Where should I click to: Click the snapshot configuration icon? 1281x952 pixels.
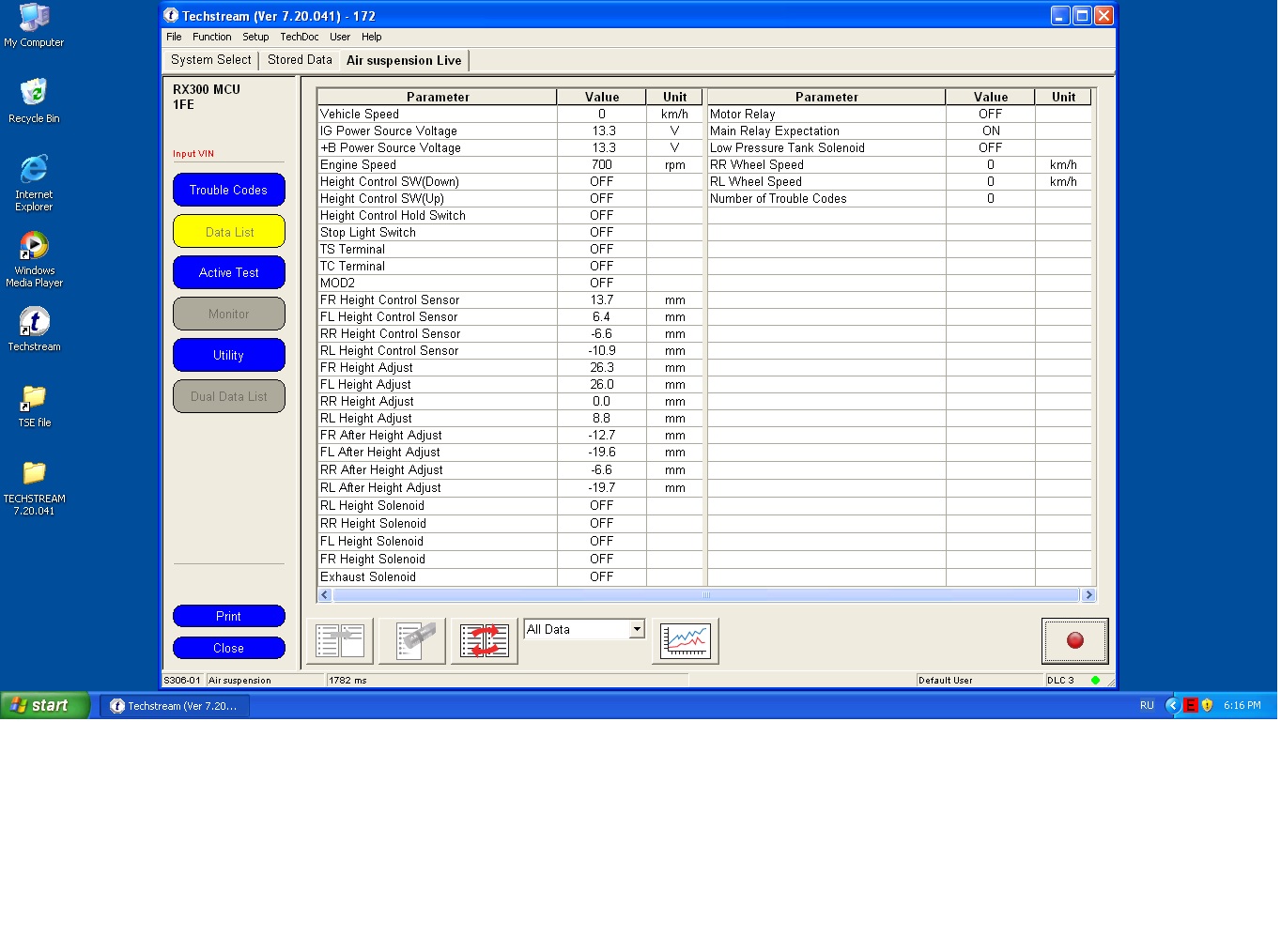(x=412, y=641)
